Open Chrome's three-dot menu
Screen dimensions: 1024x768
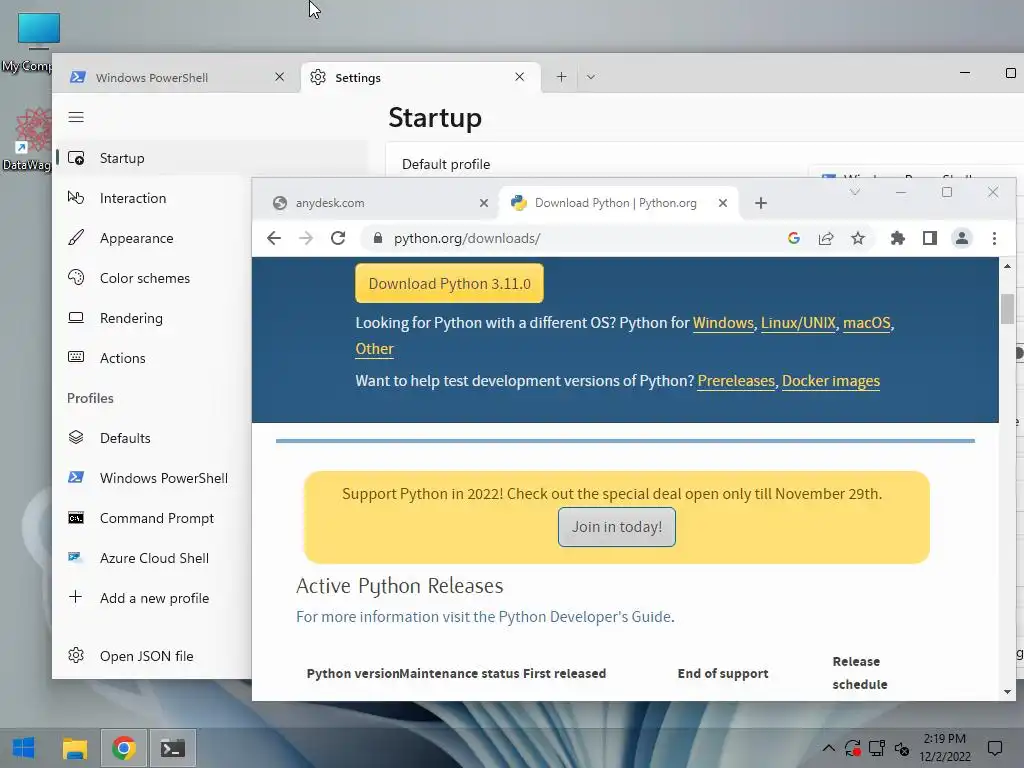tap(994, 238)
